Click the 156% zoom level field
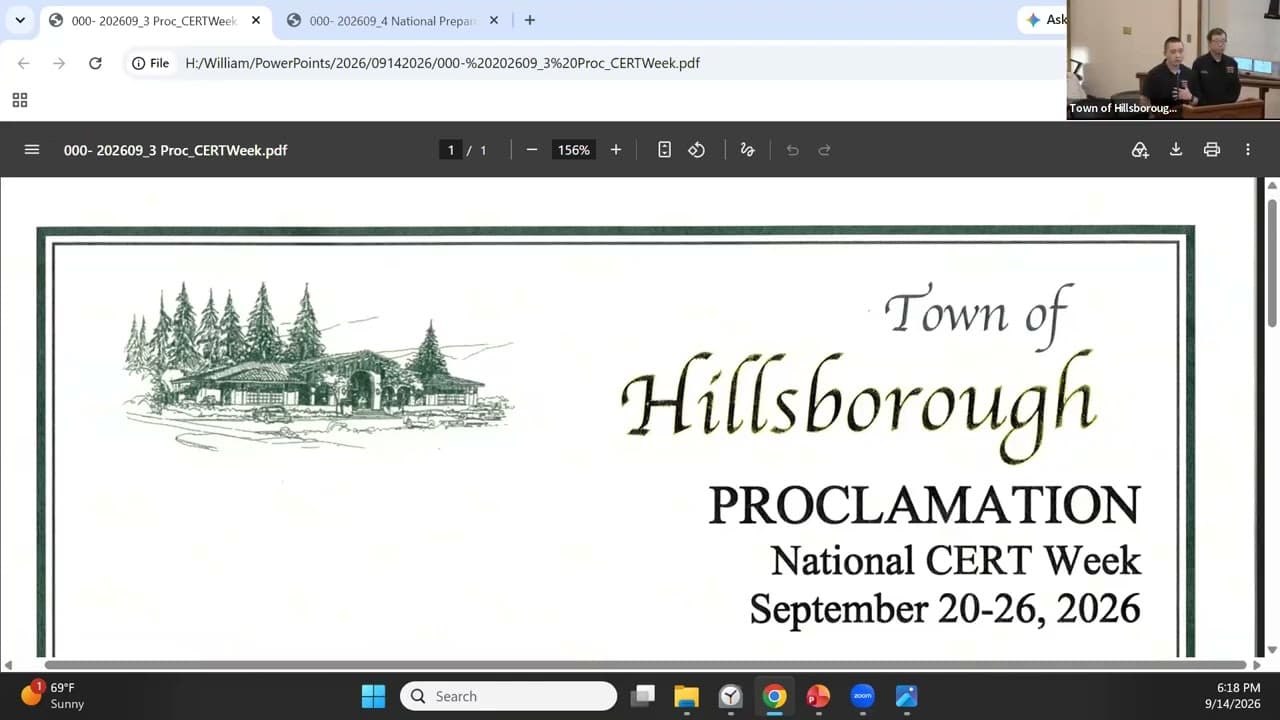Image resolution: width=1280 pixels, height=720 pixels. coord(574,150)
